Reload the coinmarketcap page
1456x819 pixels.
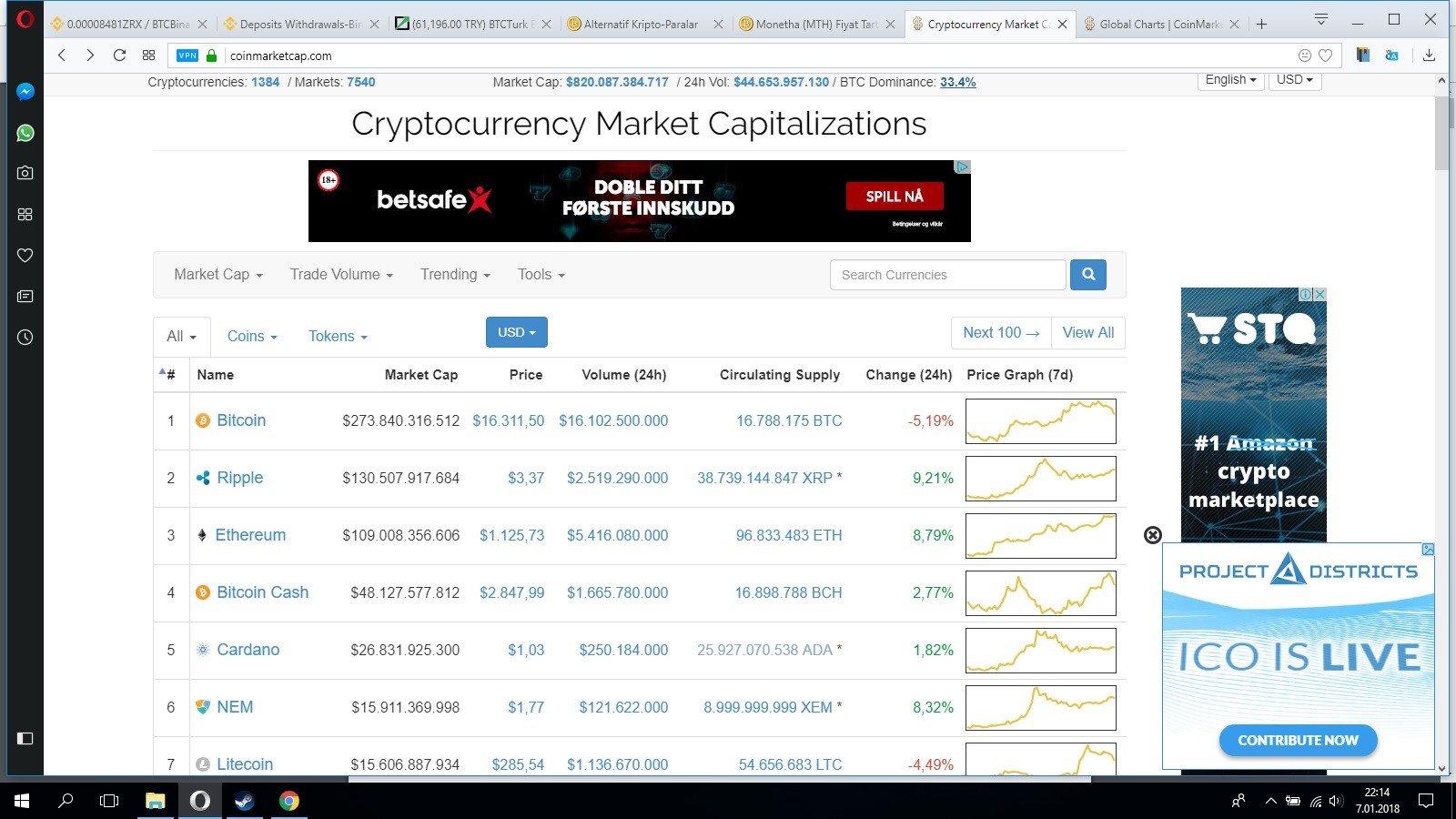coord(119,56)
